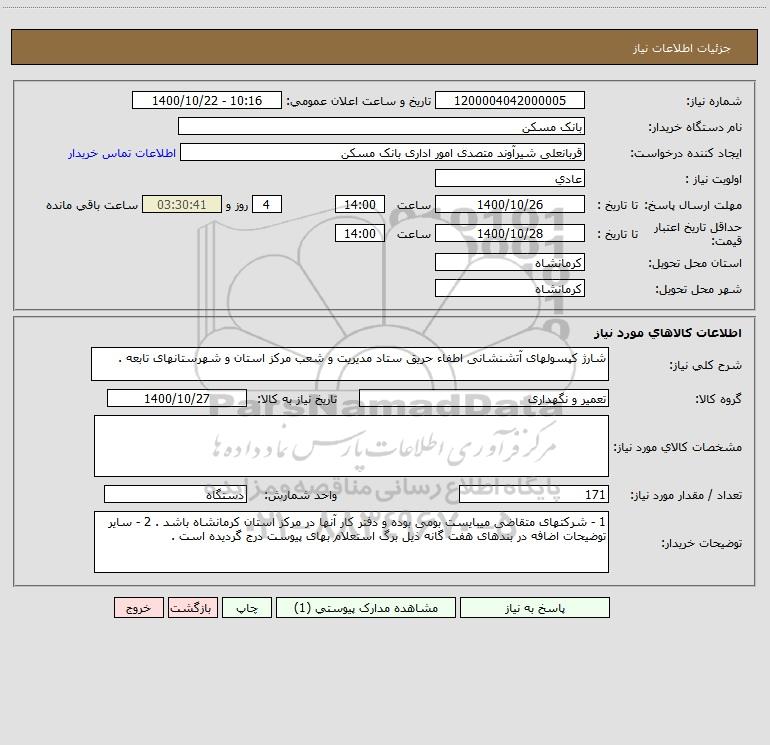Click the واحد شمارش label
770x745 pixels.
(x=301, y=496)
